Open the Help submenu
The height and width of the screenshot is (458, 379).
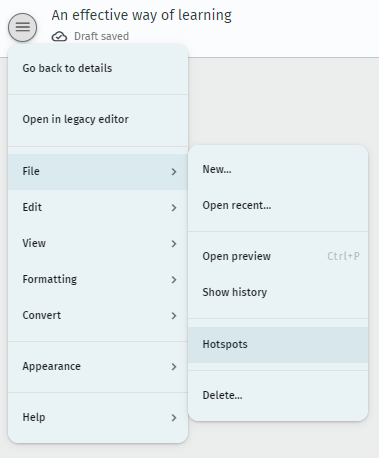click(98, 417)
